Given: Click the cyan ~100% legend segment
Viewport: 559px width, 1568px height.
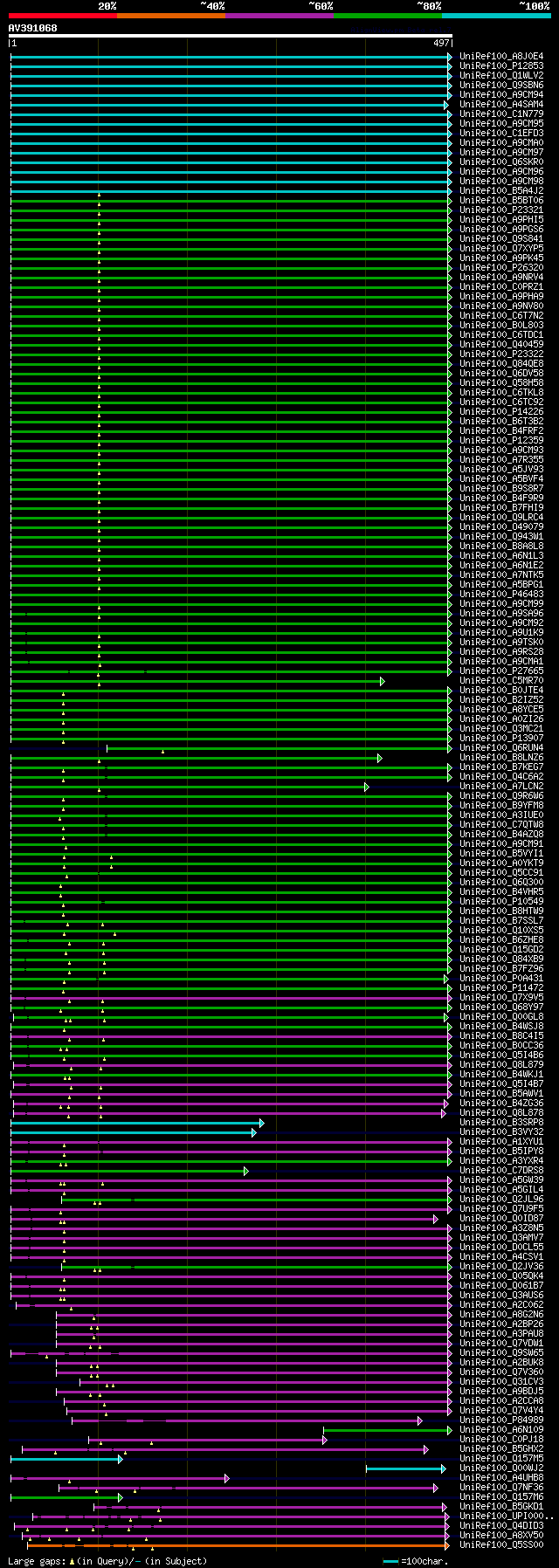Looking at the screenshot, I should pos(496,15).
